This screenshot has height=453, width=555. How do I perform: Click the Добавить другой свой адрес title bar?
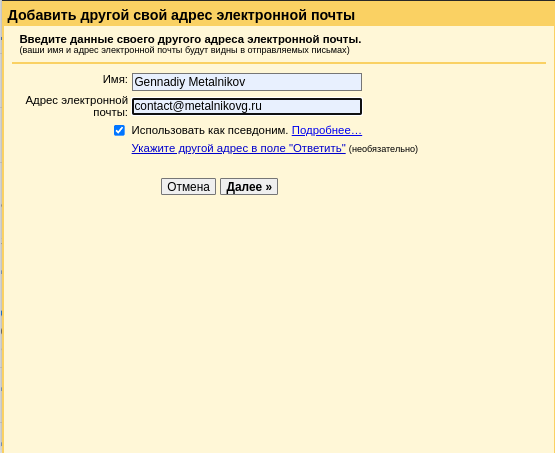278,15
